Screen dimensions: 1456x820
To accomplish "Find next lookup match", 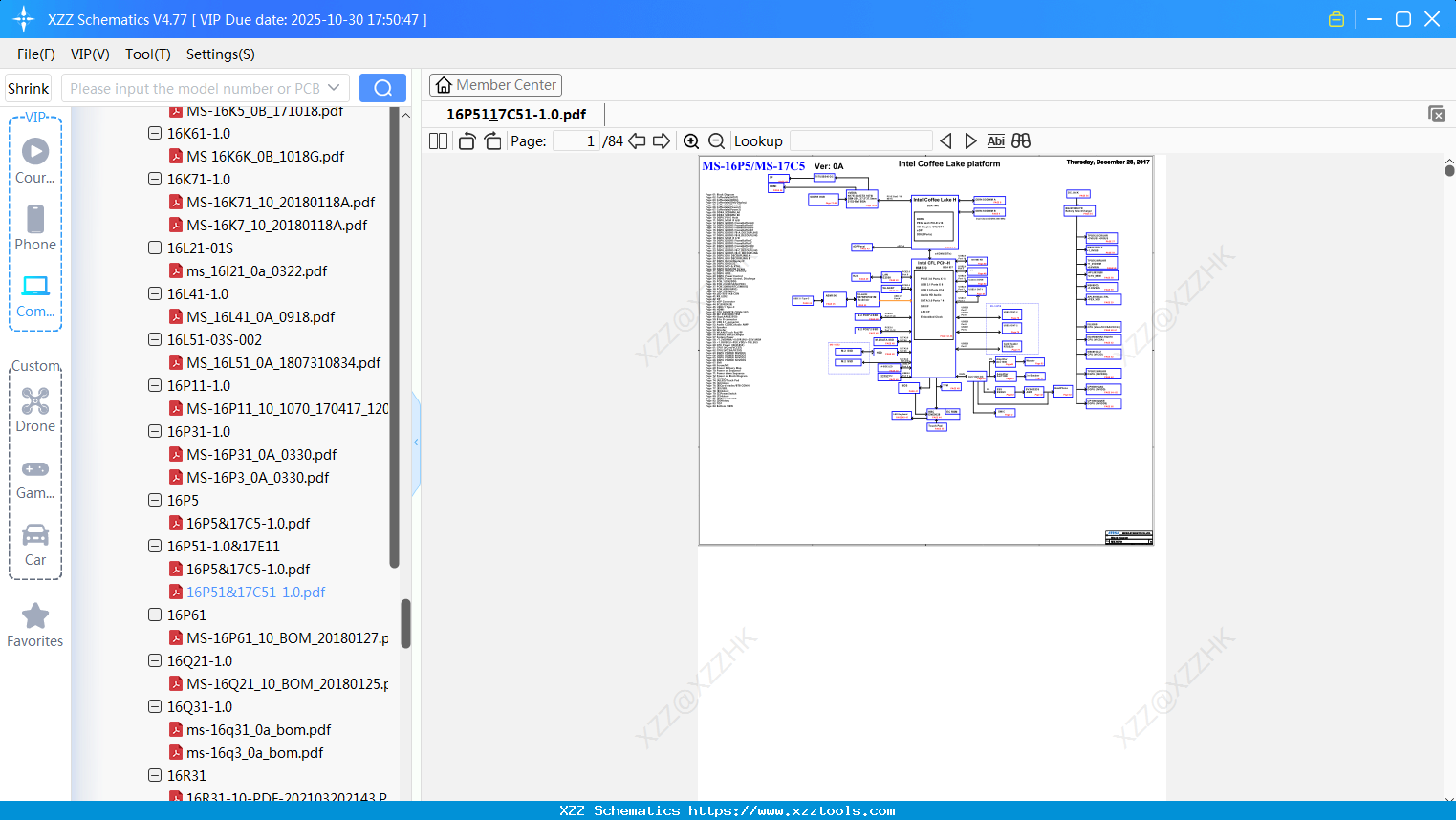I will click(970, 141).
